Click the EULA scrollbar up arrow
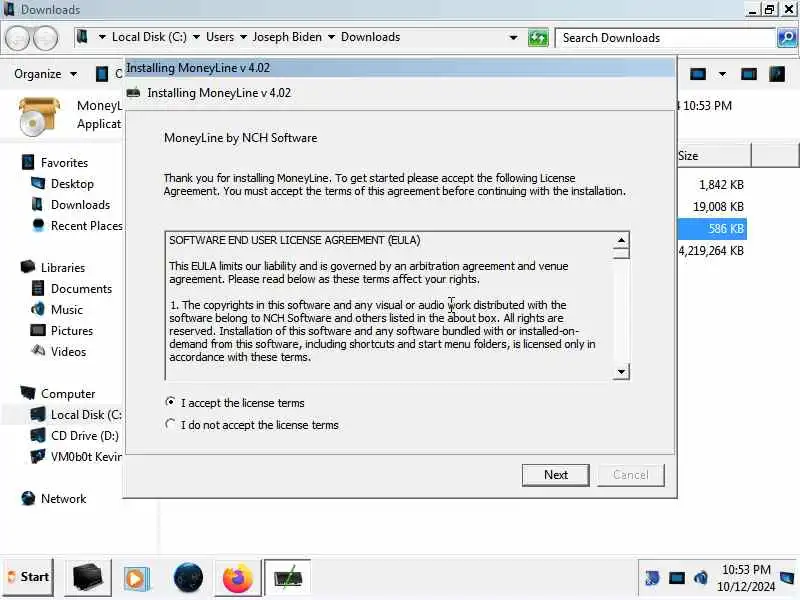This screenshot has height=600, width=800. pos(621,239)
